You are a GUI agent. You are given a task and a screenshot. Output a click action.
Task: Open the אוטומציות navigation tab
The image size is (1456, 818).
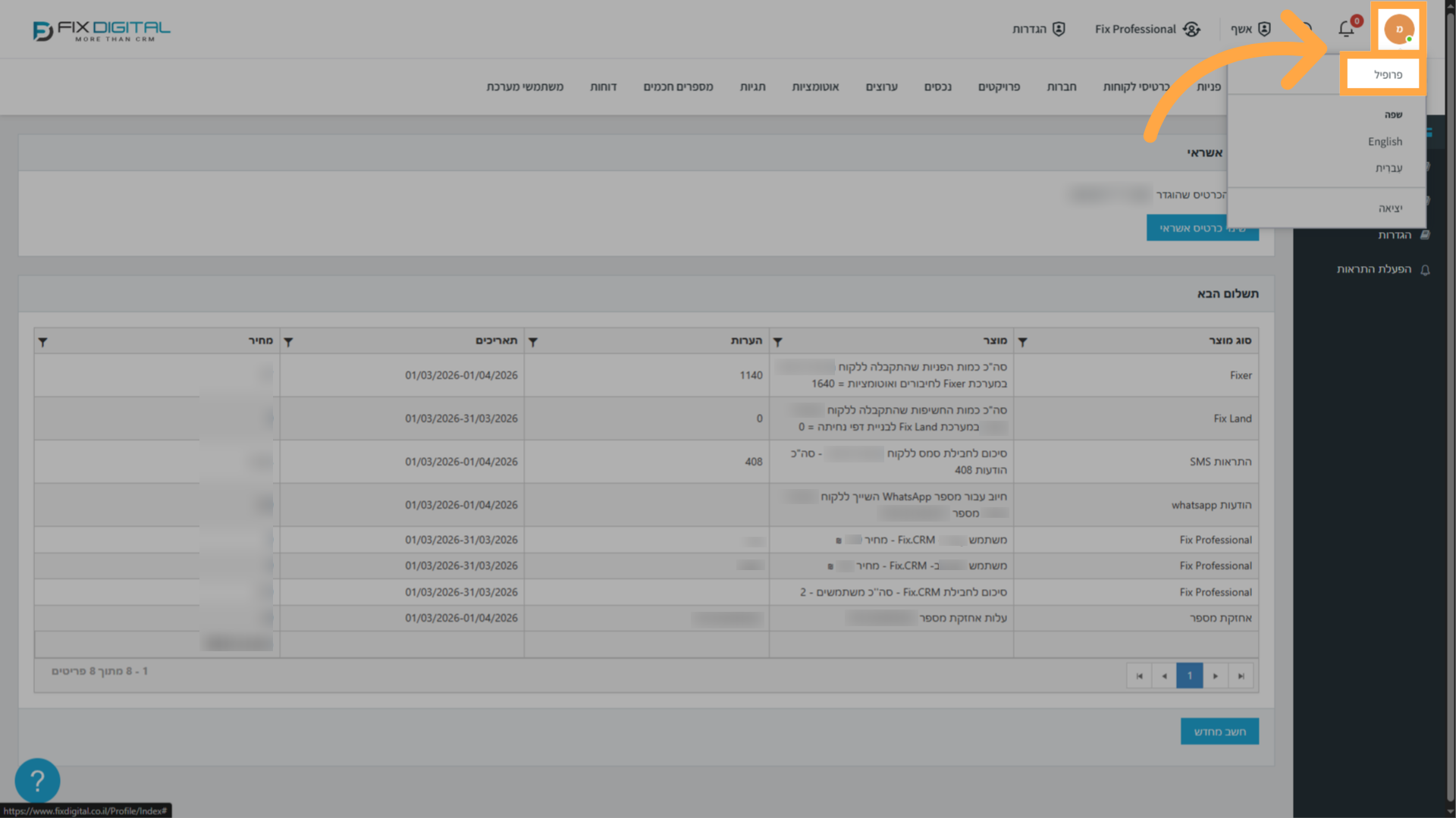pyautogui.click(x=816, y=87)
